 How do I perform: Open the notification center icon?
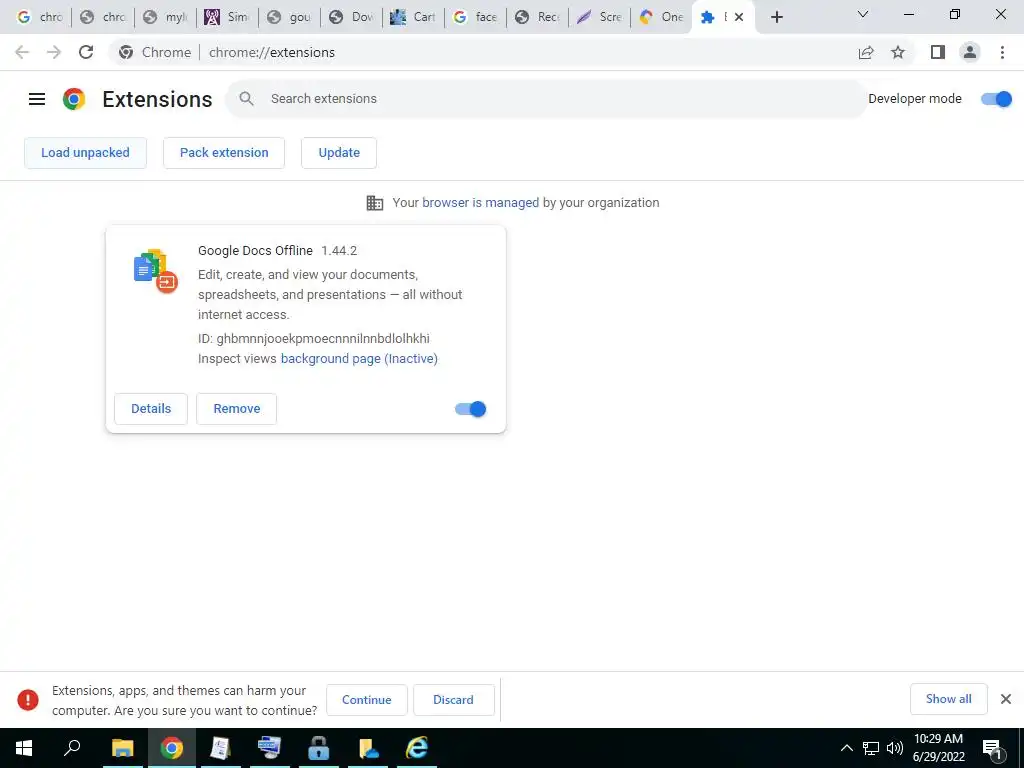(x=992, y=748)
